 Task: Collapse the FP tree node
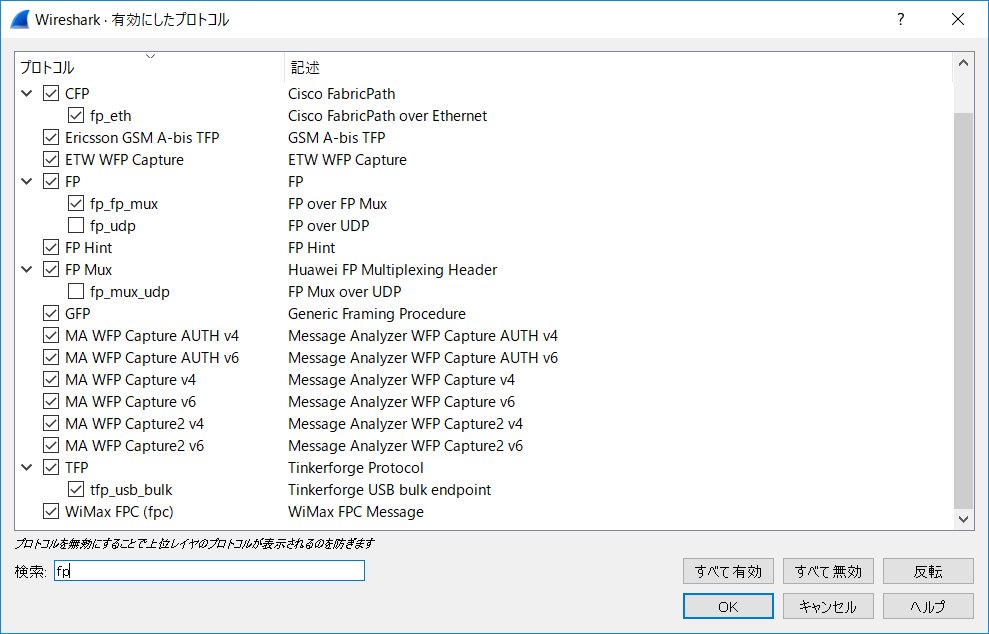(x=26, y=182)
